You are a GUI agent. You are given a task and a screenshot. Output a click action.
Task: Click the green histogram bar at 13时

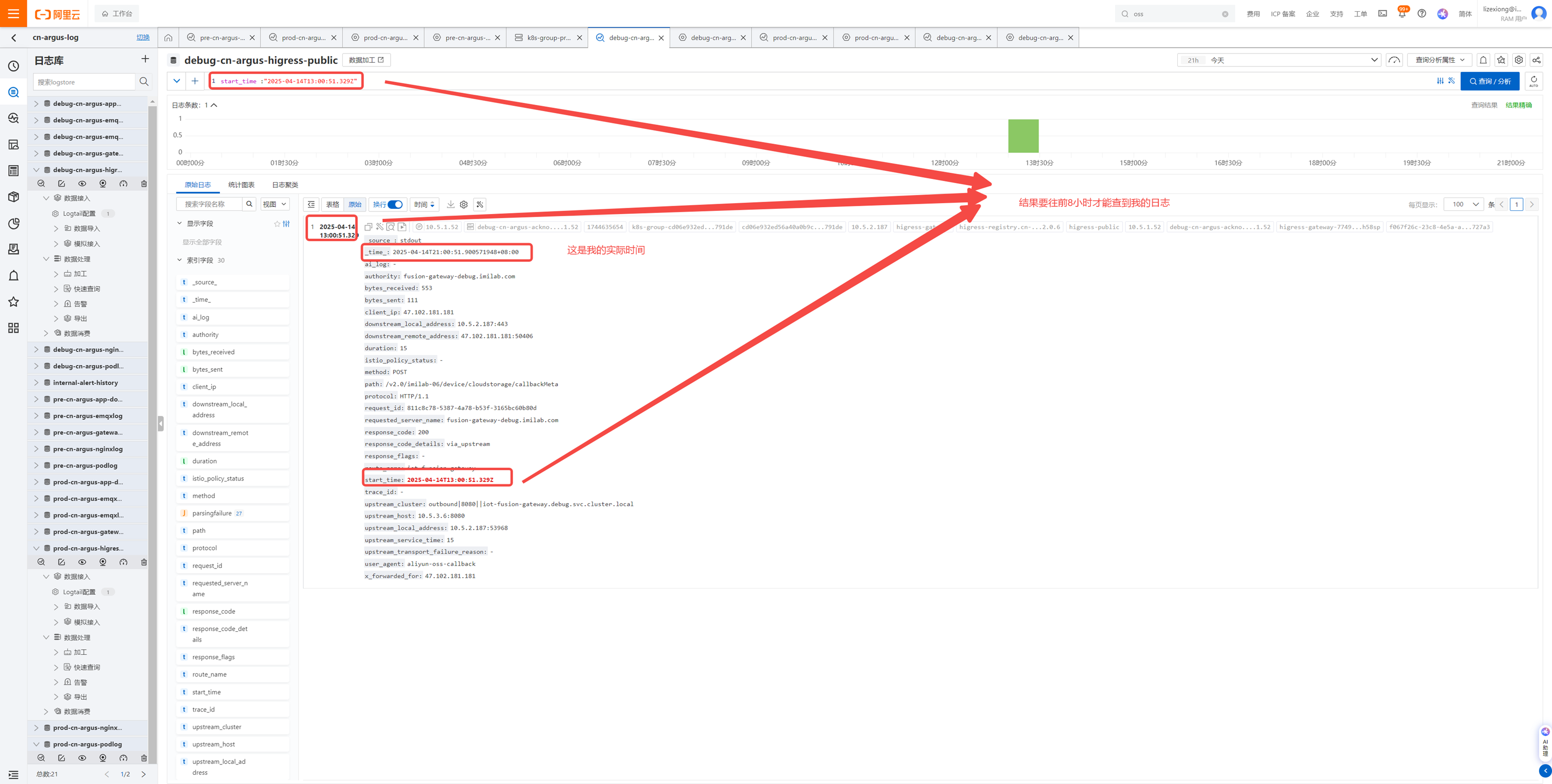coord(1023,136)
